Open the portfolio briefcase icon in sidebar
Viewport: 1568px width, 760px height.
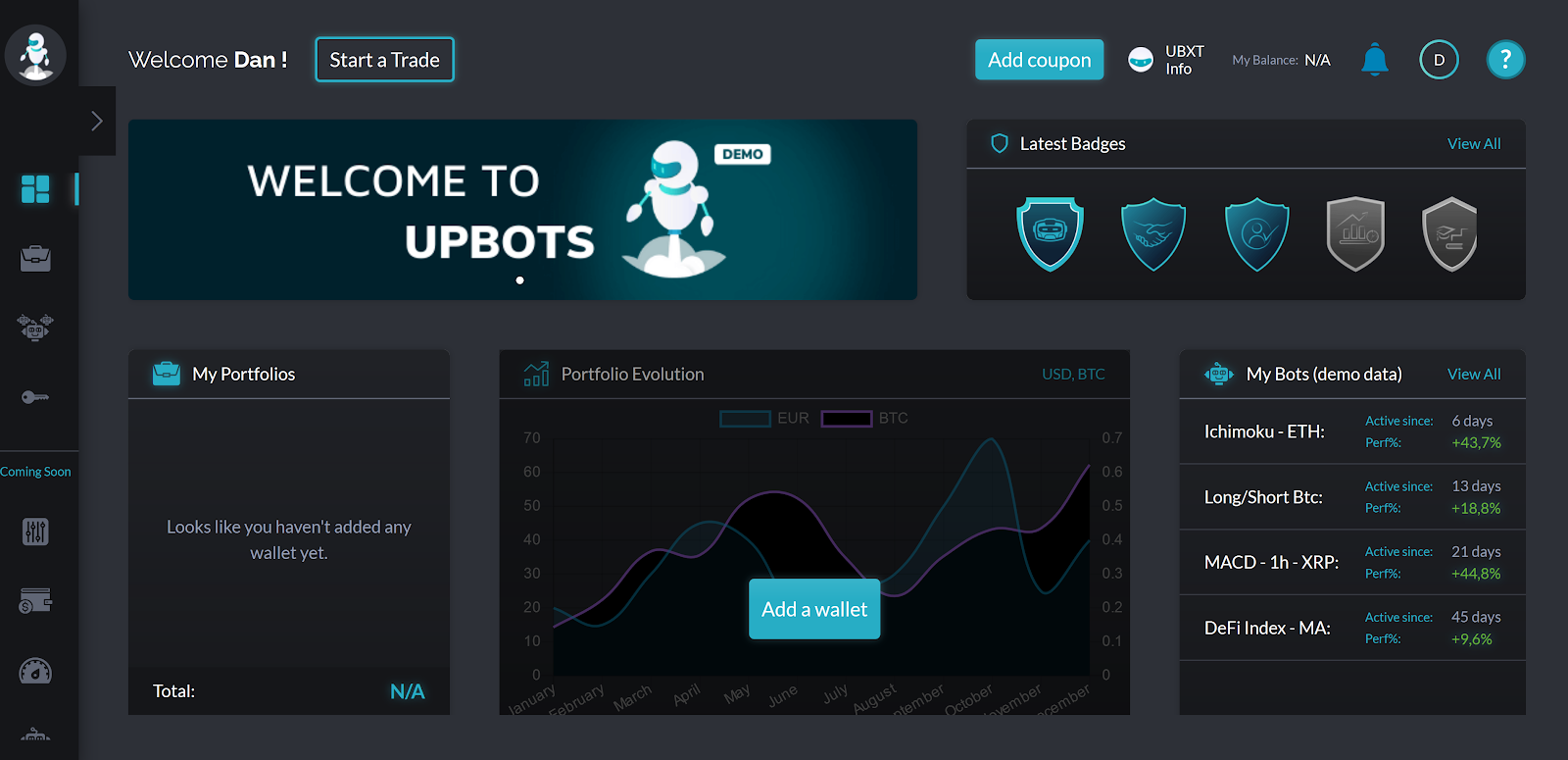35,259
